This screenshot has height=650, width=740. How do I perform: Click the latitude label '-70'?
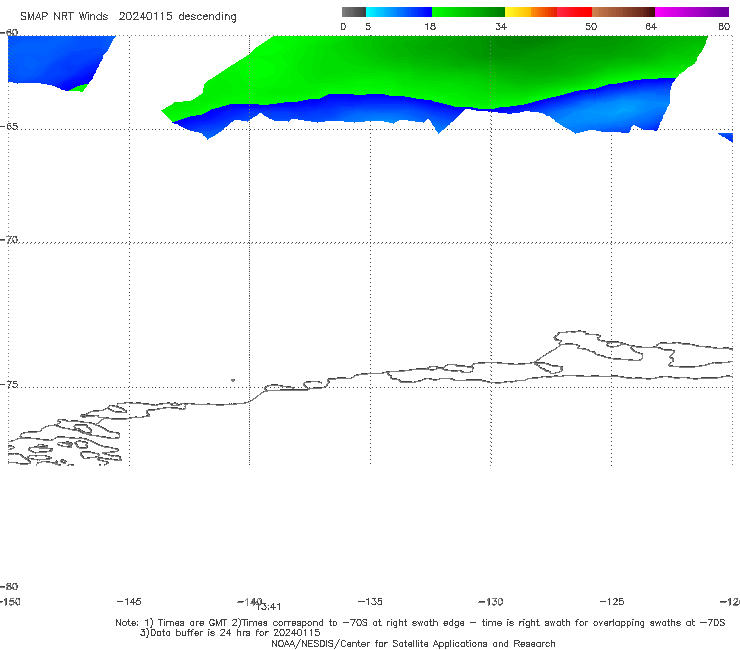point(9,240)
